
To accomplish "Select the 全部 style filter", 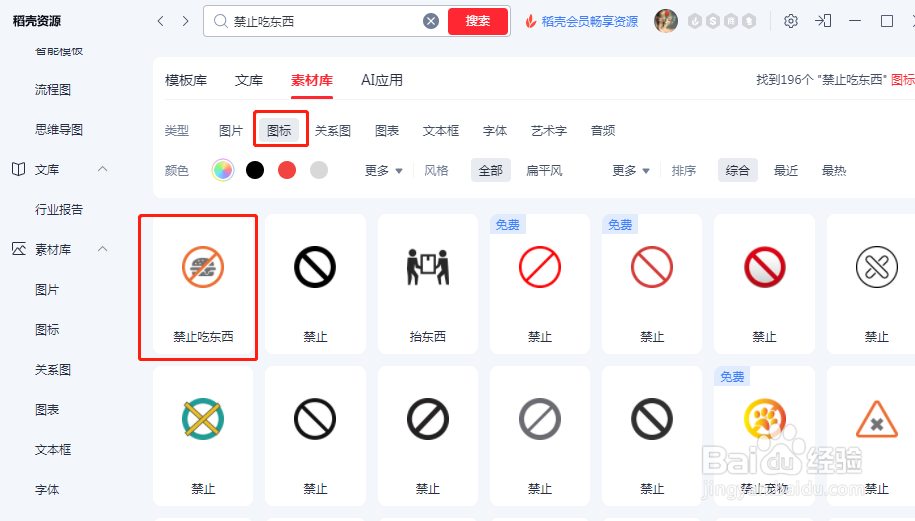I will coord(491,170).
